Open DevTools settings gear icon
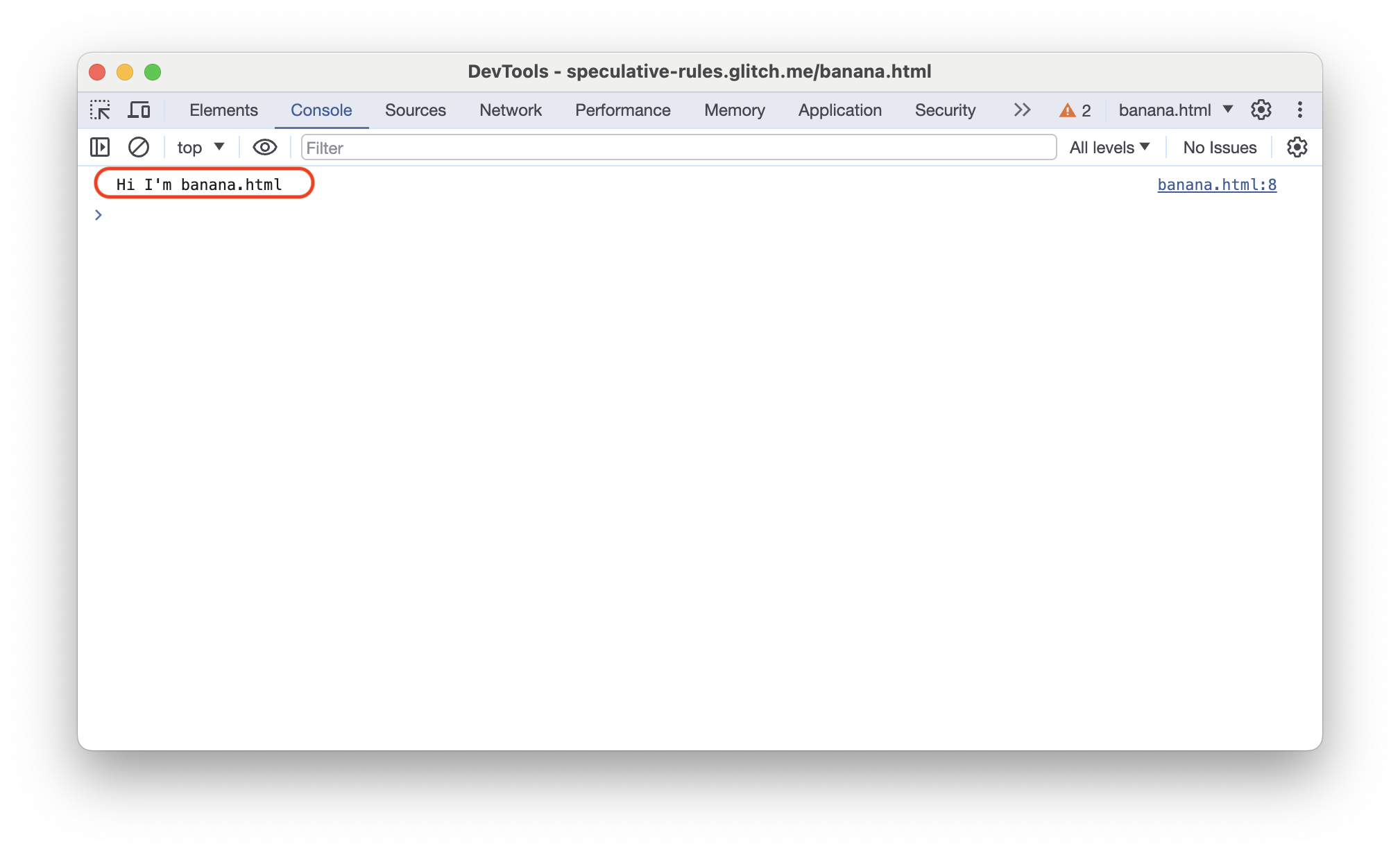This screenshot has width=1400, height=853. click(x=1262, y=111)
